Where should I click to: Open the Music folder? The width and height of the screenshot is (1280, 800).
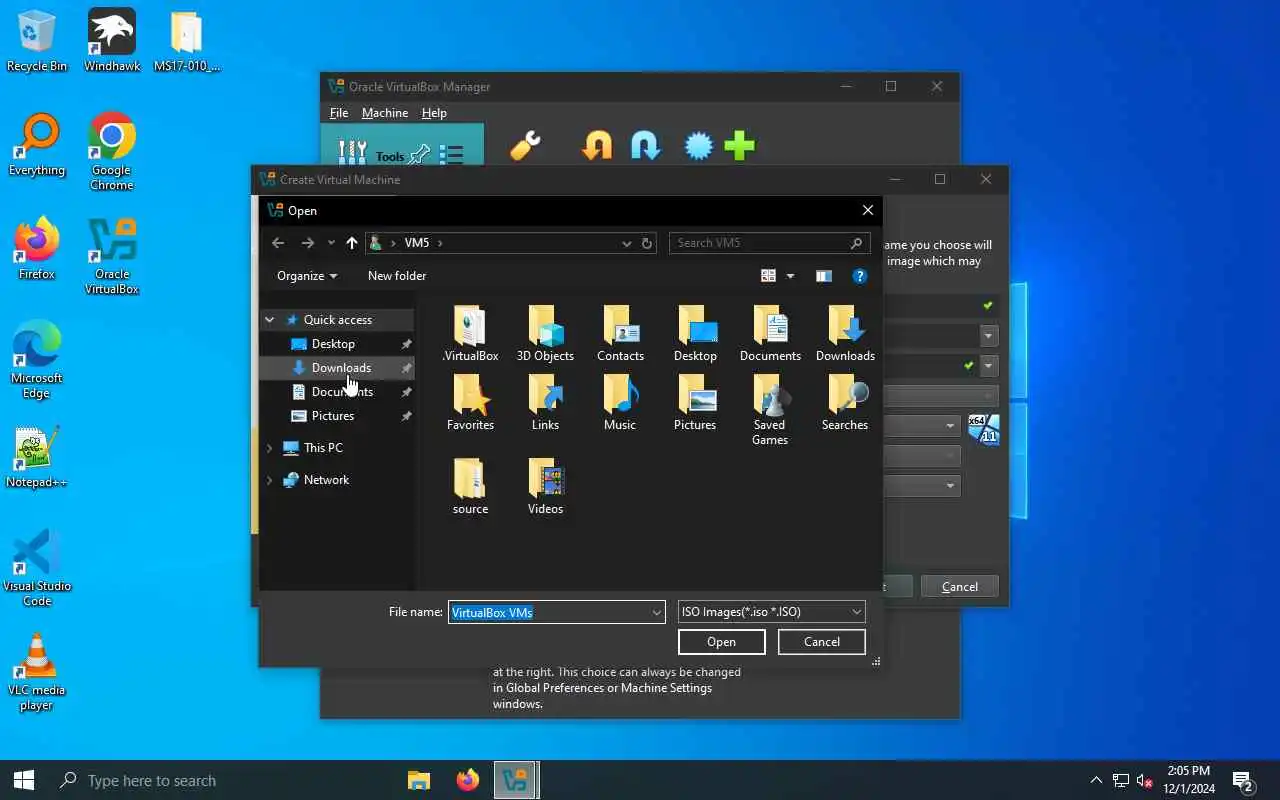click(620, 403)
